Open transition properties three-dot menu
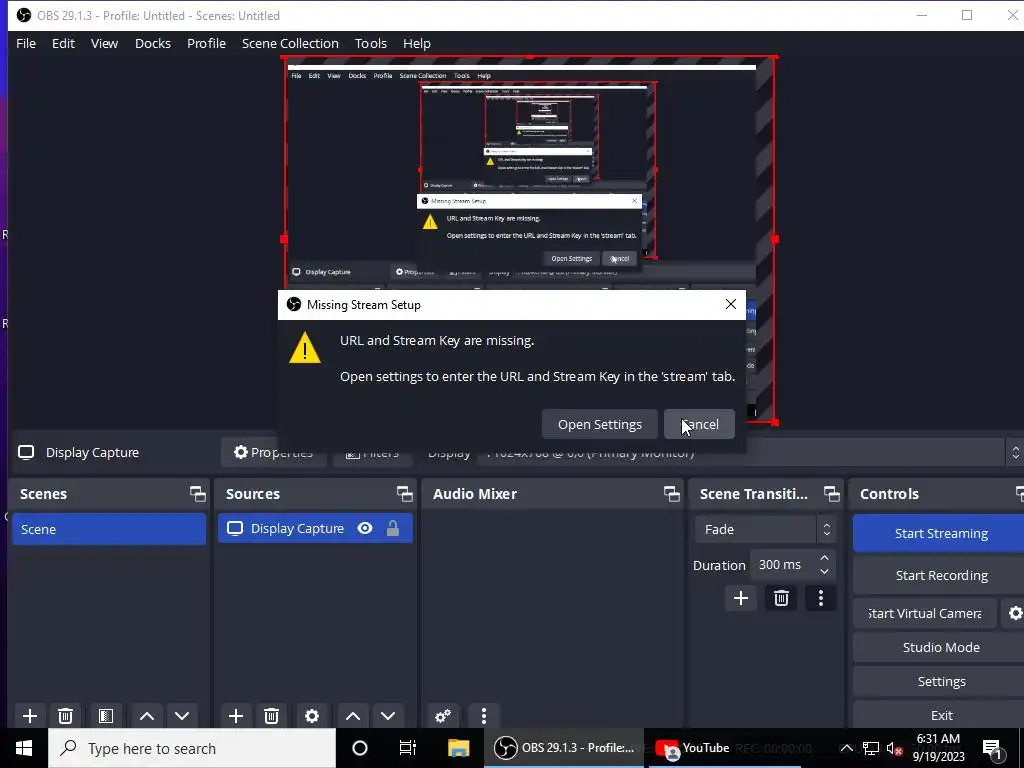The image size is (1024, 768). coord(821,598)
